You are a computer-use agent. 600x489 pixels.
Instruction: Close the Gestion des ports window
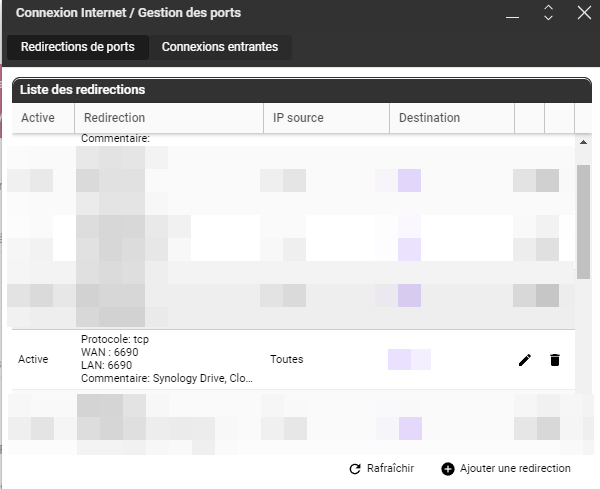pos(585,13)
